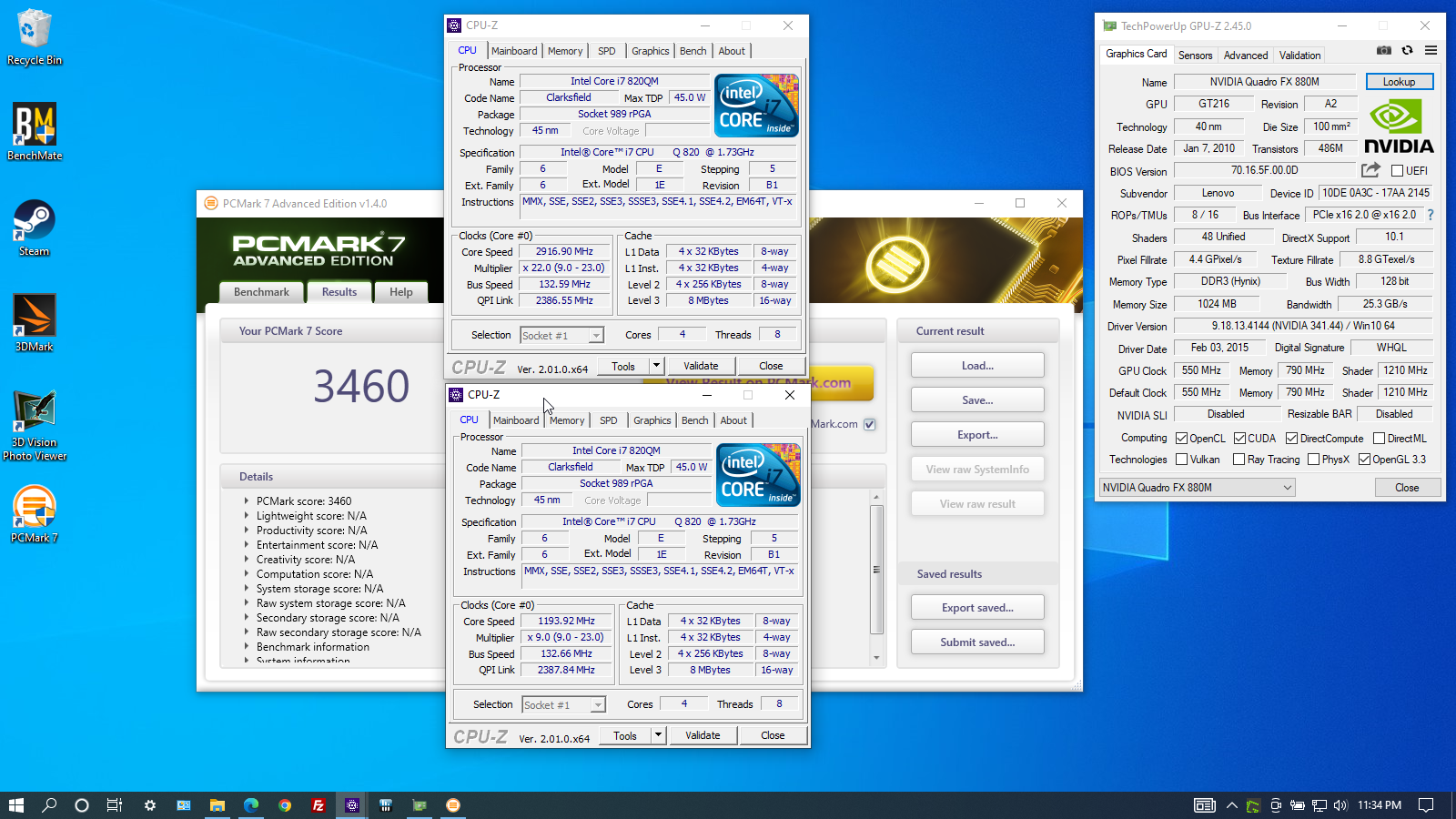Click the BIOS share/export arrow icon in GPU-Z
The width and height of the screenshot is (1456, 819).
(x=1370, y=170)
